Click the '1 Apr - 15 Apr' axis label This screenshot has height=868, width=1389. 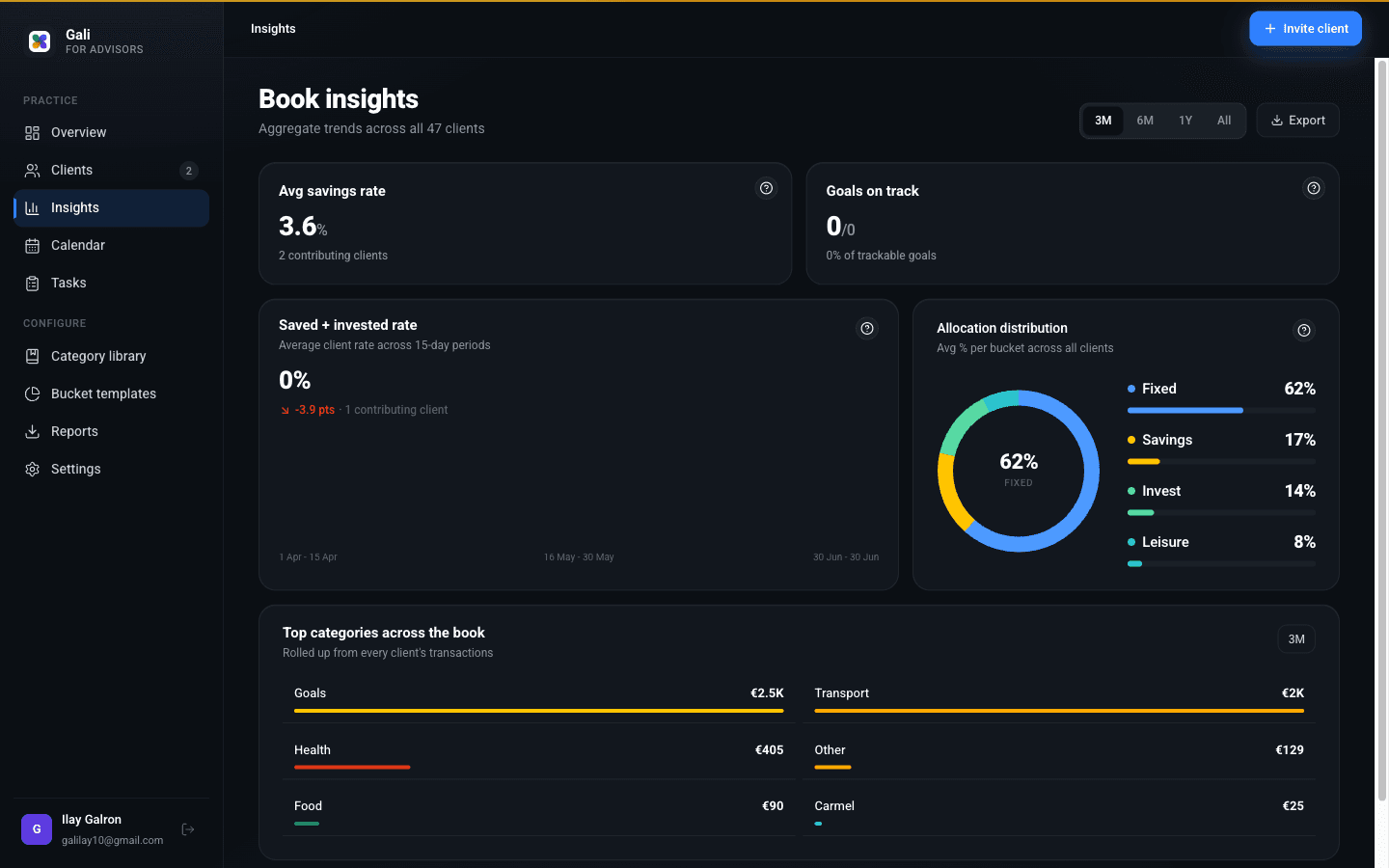308,557
